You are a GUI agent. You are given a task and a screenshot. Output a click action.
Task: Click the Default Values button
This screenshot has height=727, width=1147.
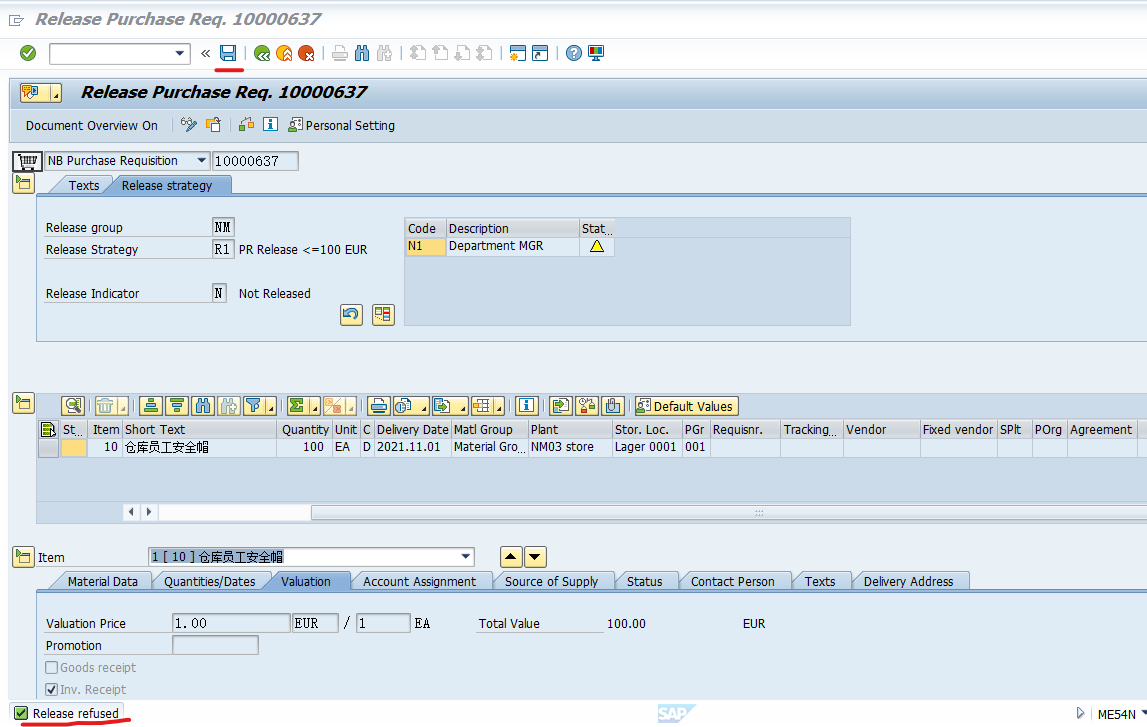coord(686,406)
